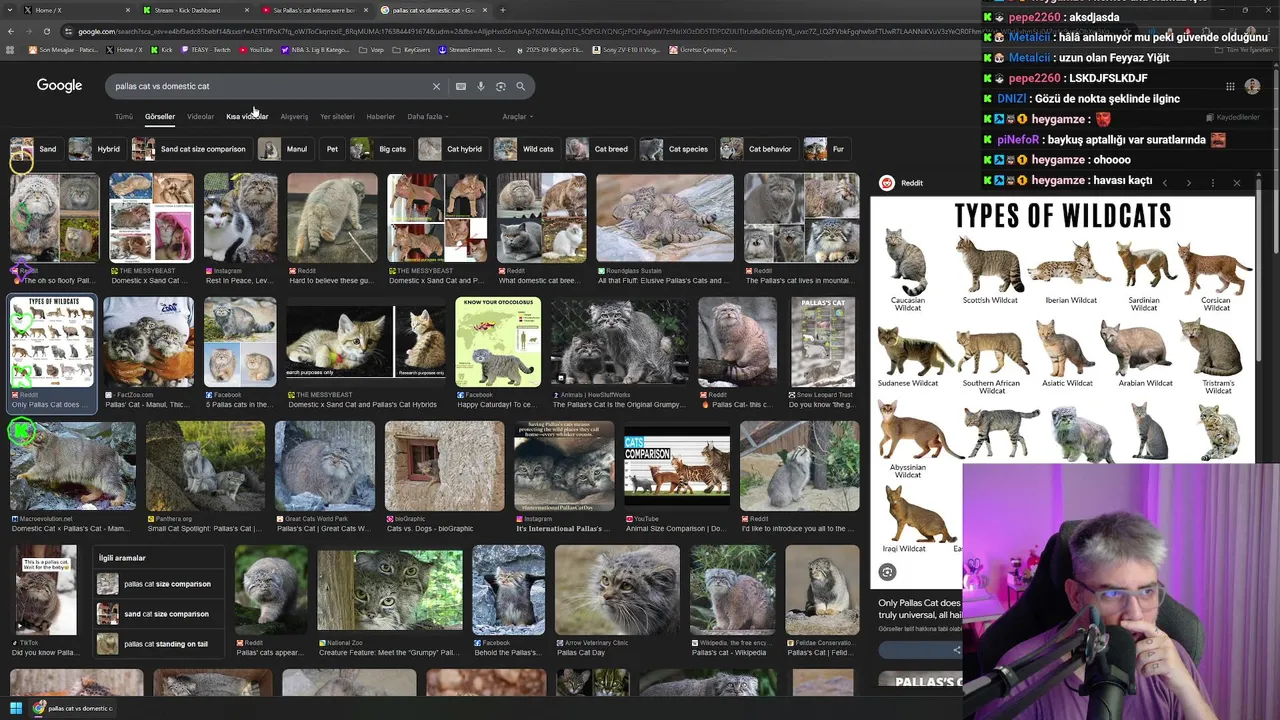Open the Google logo homepage
Image resolution: width=1280 pixels, height=720 pixels.
59,86
